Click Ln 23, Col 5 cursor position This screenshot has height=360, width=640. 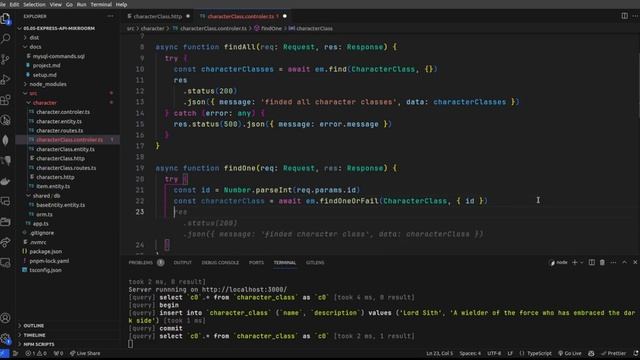[x=439, y=353]
